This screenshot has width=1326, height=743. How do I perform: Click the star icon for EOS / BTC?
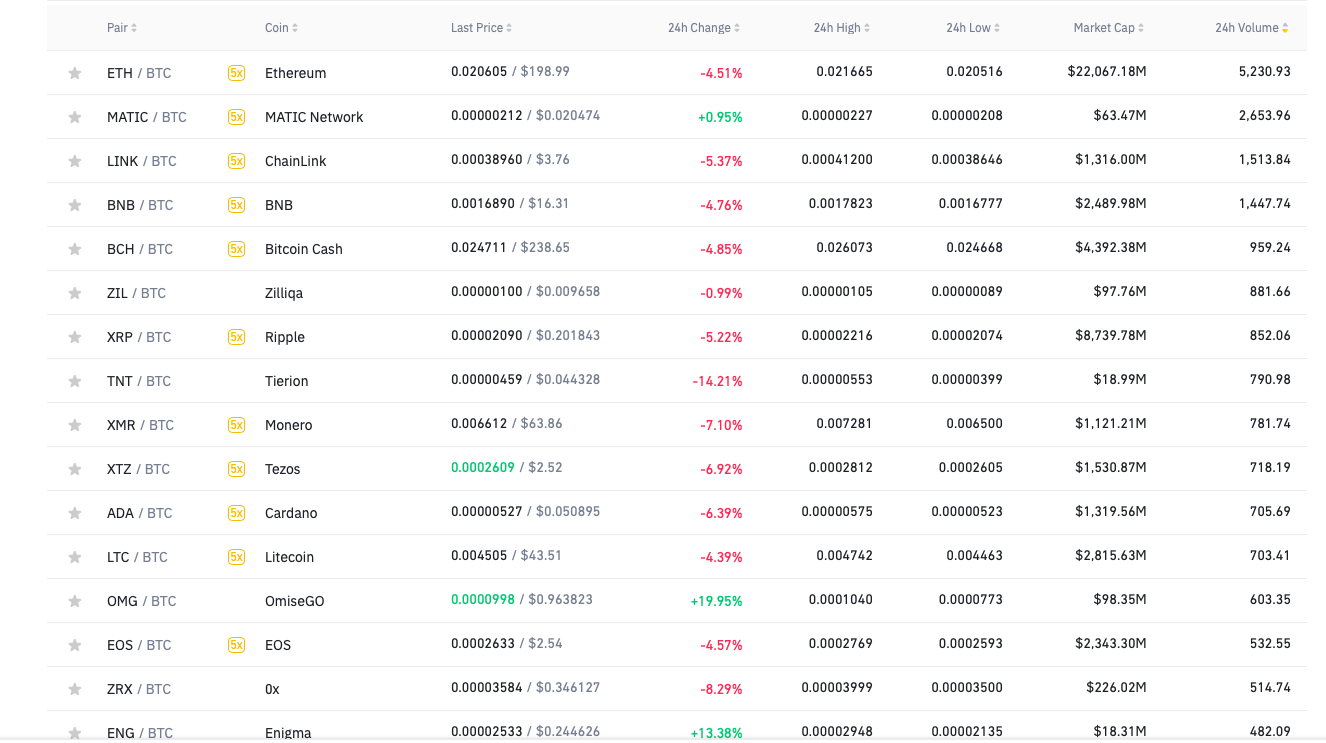point(74,645)
